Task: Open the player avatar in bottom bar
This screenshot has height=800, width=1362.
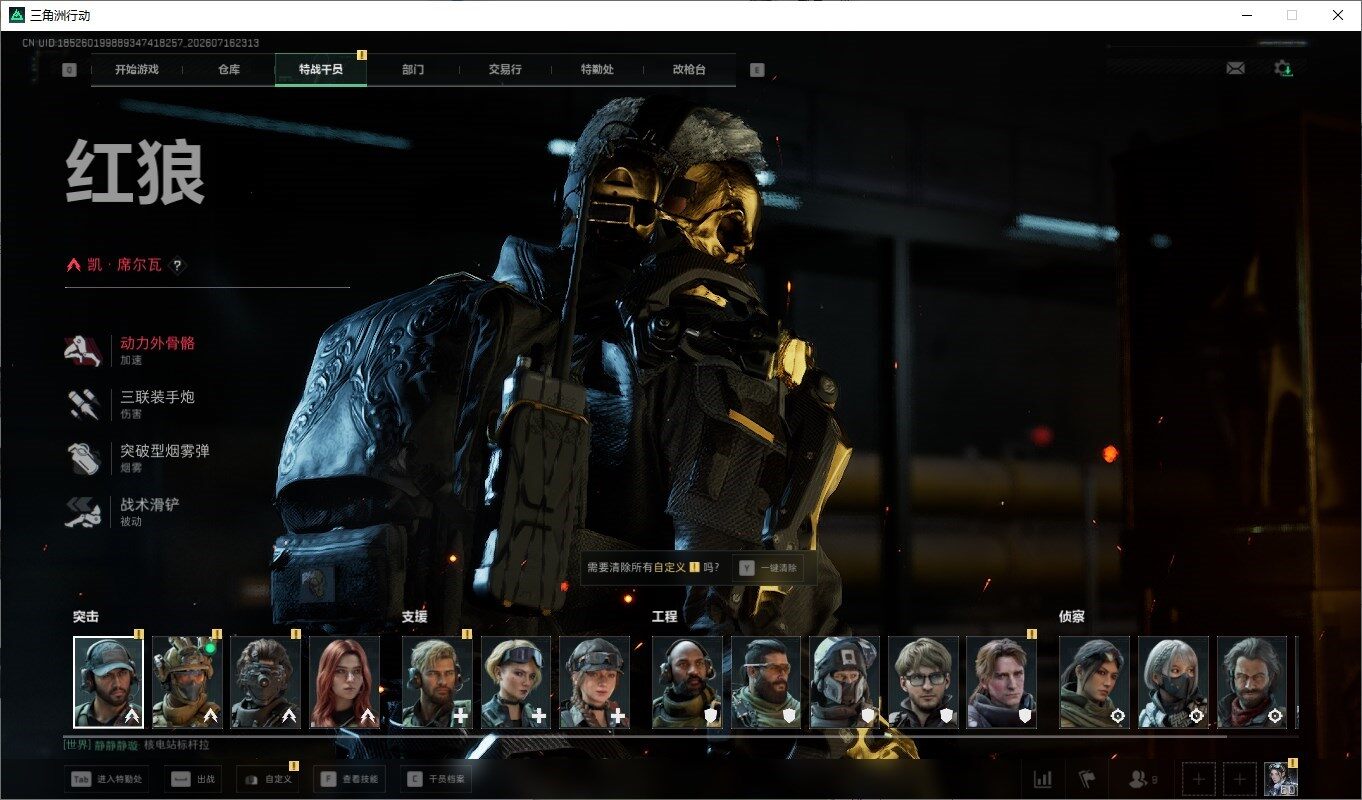Action: (1280, 779)
